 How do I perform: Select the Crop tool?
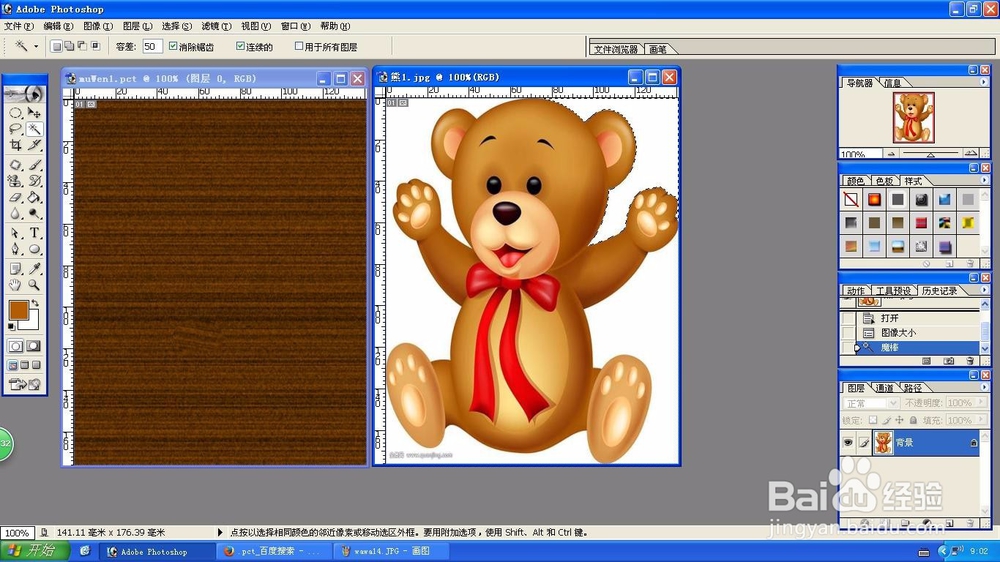pos(15,145)
